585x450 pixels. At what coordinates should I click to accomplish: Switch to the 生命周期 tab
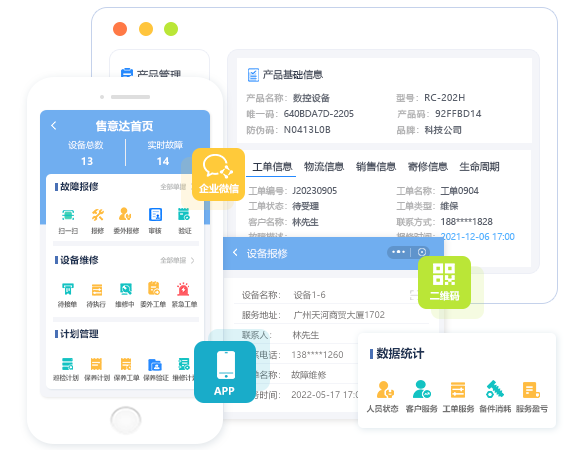(x=479, y=167)
